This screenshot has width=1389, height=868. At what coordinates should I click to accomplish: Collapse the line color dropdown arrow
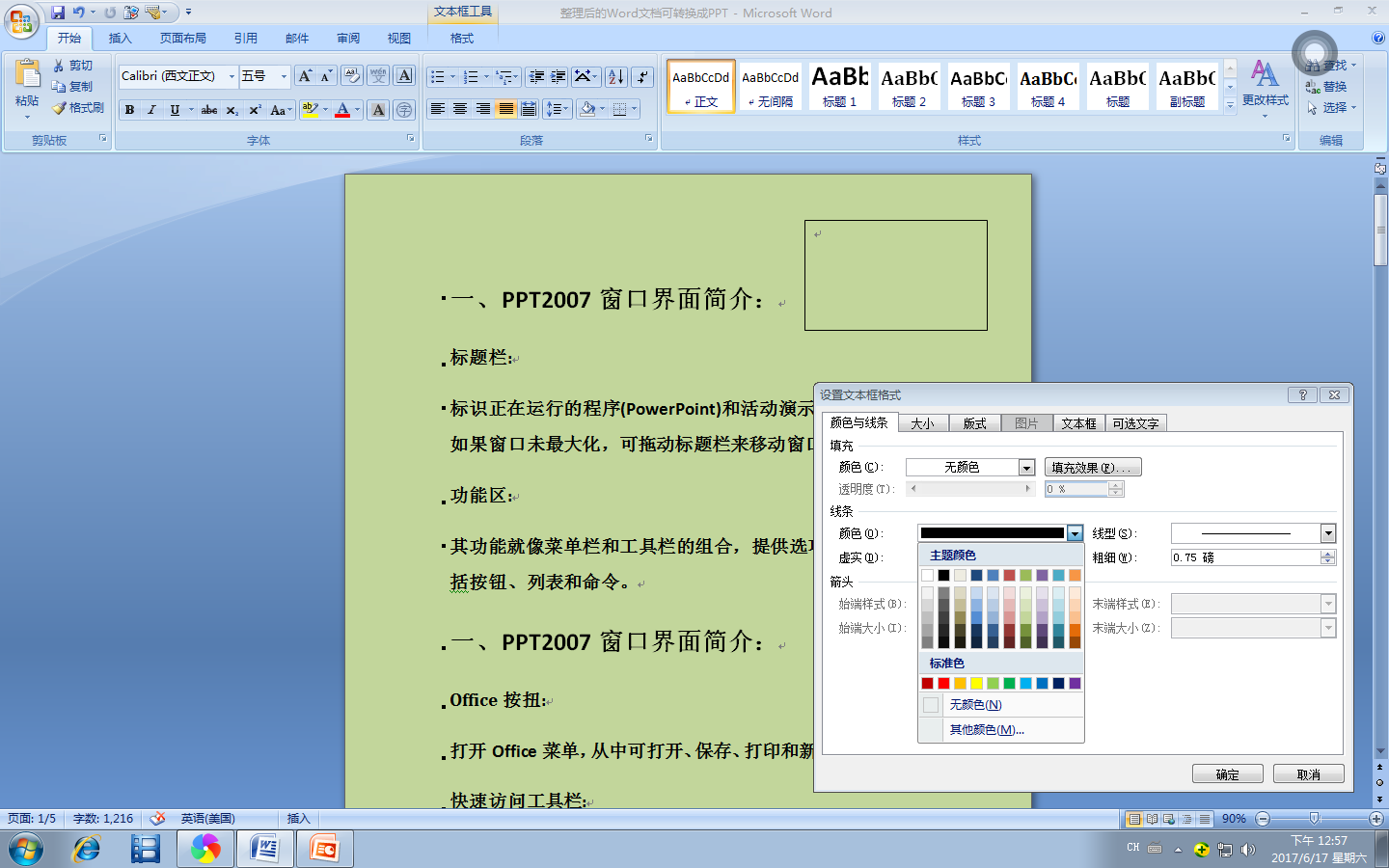click(x=1075, y=533)
